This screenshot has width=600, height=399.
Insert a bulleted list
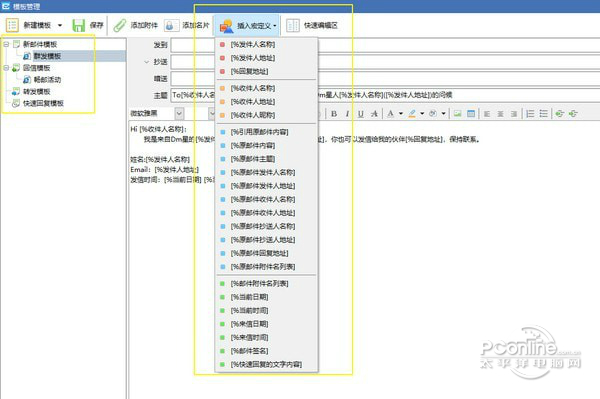pyautogui.click(x=543, y=114)
